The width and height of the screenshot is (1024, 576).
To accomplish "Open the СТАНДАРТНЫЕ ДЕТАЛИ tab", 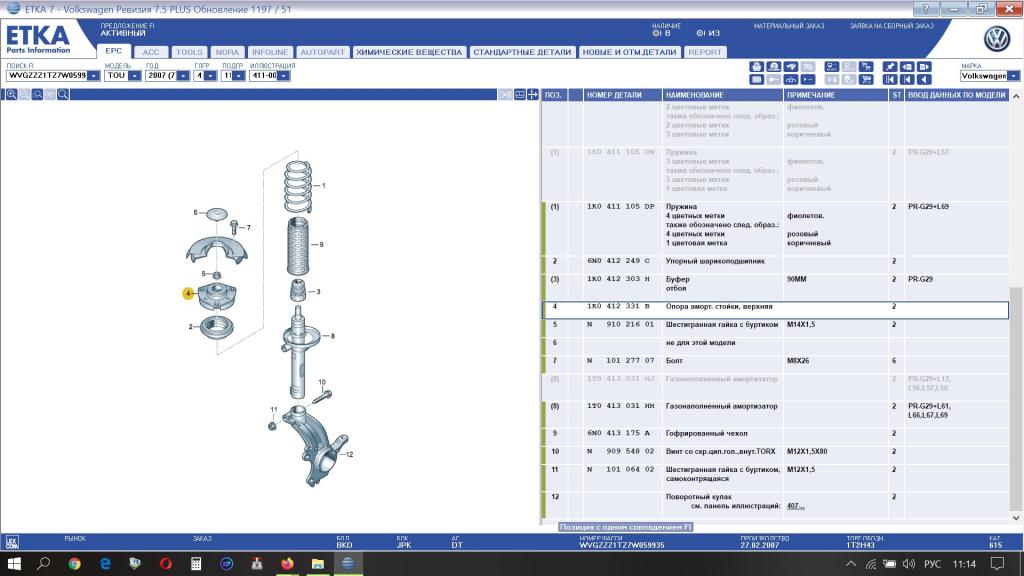I will (x=522, y=52).
